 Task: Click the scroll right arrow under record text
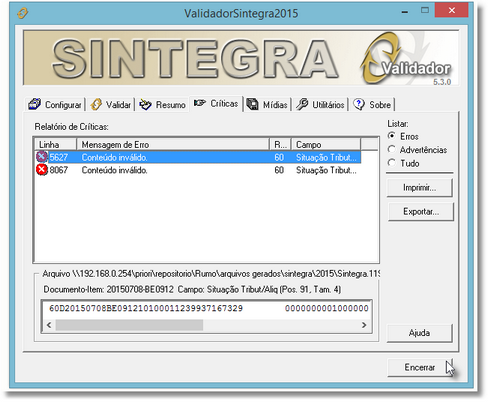364,325
